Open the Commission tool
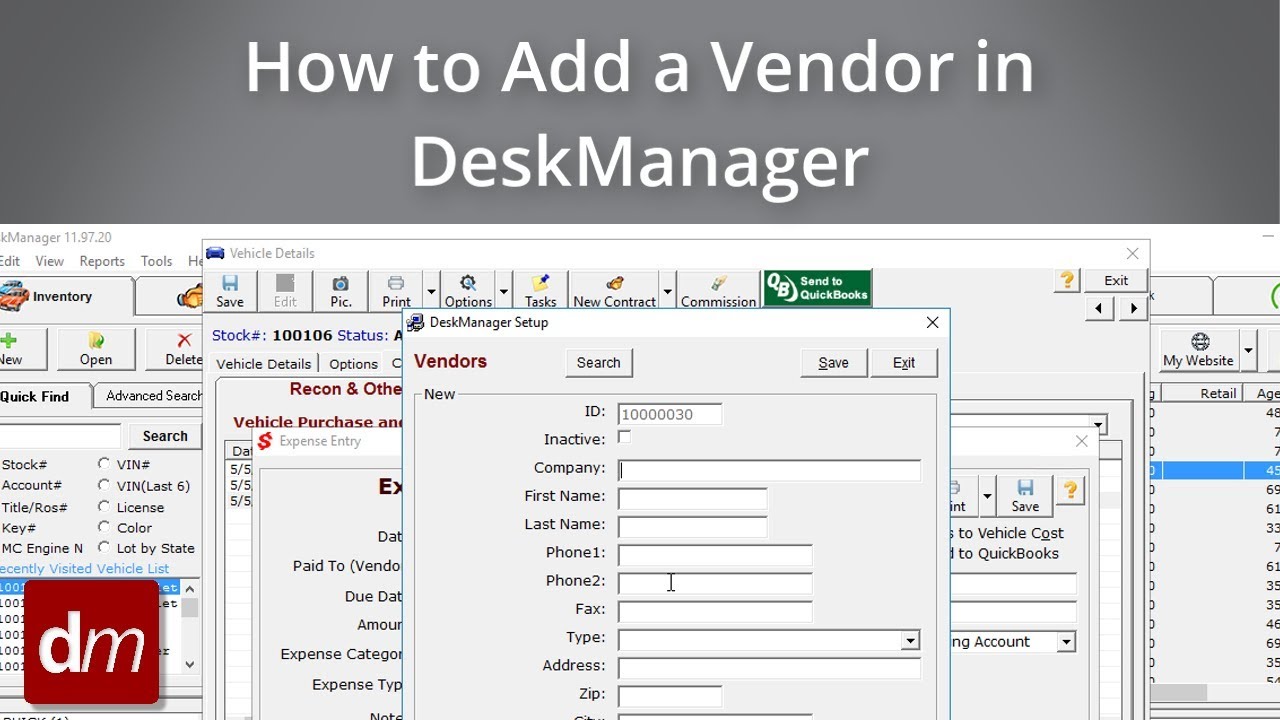 point(718,291)
